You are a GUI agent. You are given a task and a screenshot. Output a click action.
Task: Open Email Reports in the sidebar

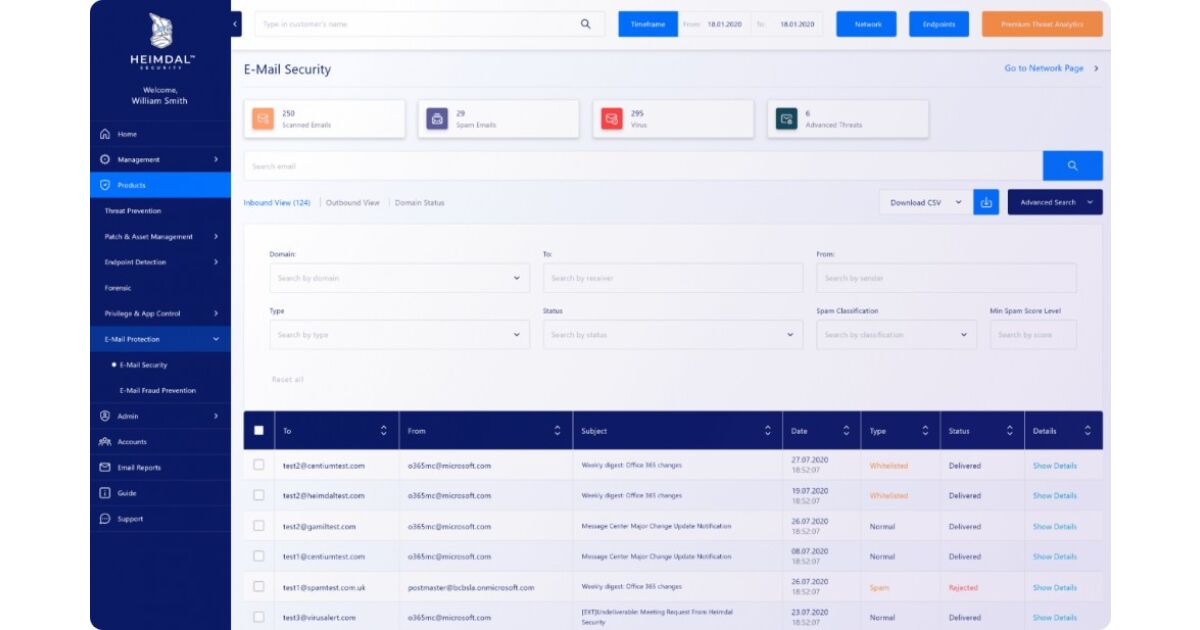[138, 467]
